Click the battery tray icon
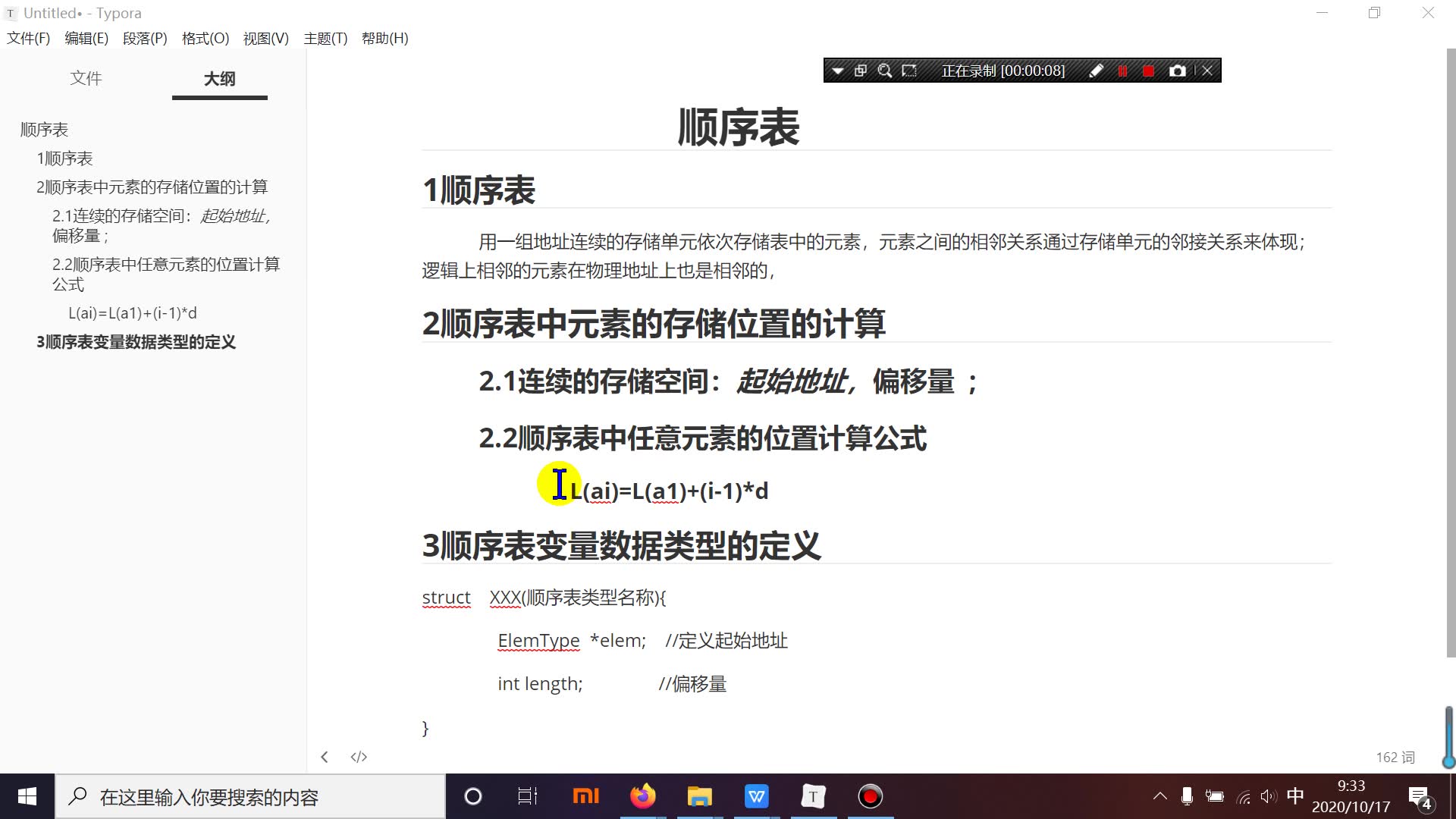Screen dimensions: 1456x819 1215,796
